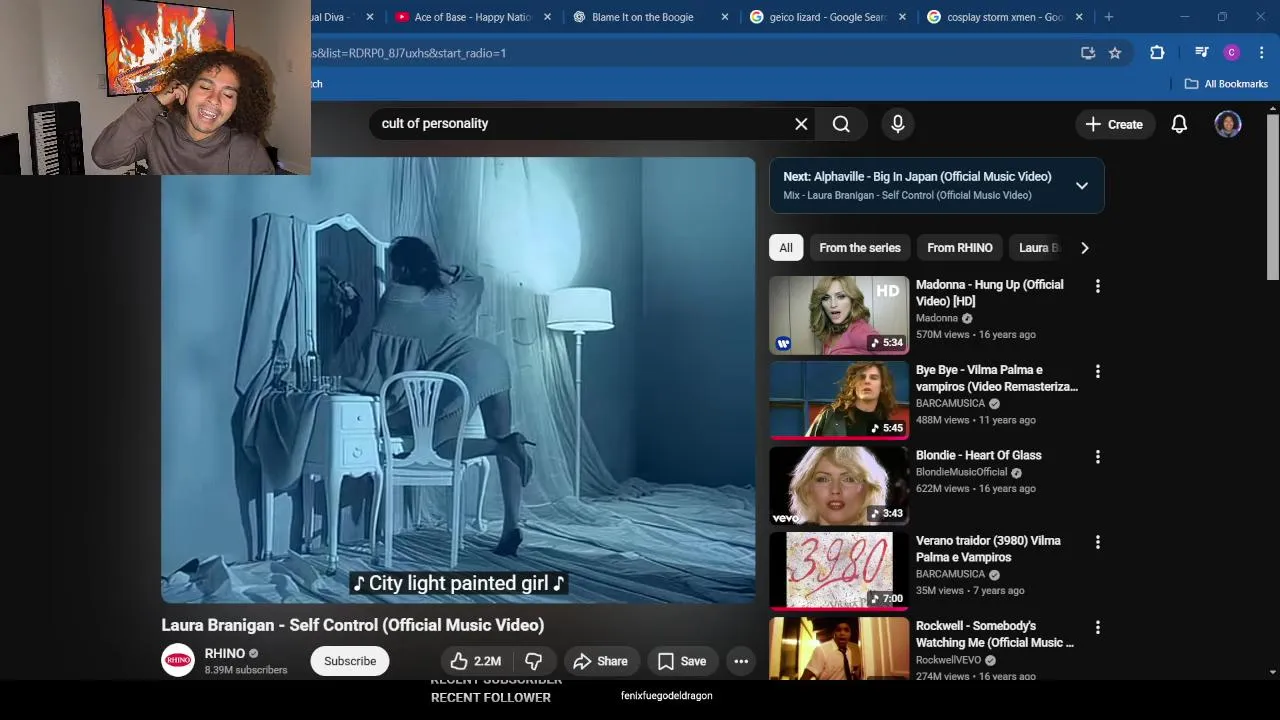Open options for Blondie Heart Of Glass
The height and width of the screenshot is (720, 1280).
tap(1097, 457)
